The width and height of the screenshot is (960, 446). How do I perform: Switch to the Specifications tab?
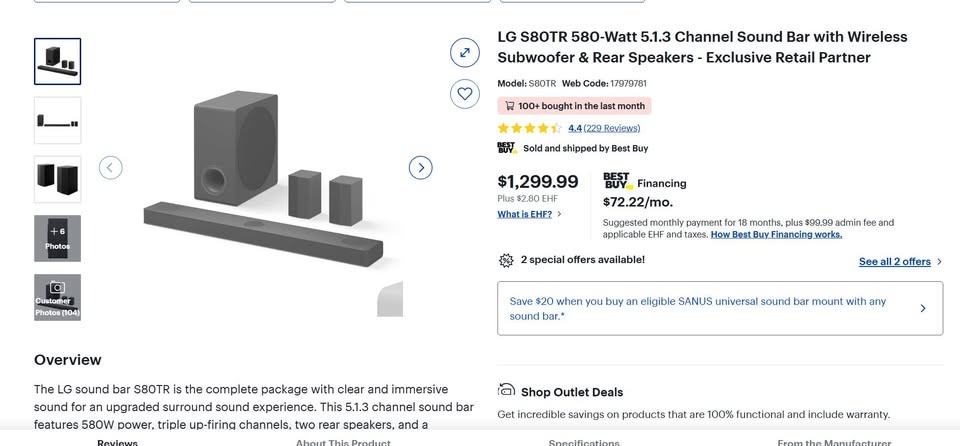584,442
